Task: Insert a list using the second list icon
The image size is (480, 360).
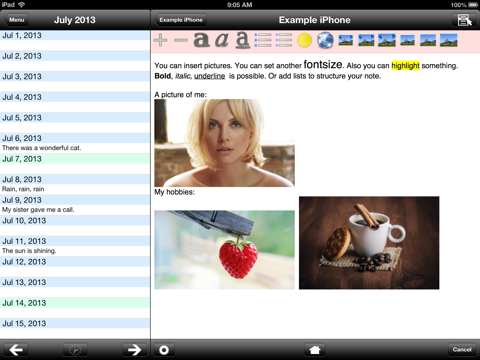Action: (x=284, y=40)
